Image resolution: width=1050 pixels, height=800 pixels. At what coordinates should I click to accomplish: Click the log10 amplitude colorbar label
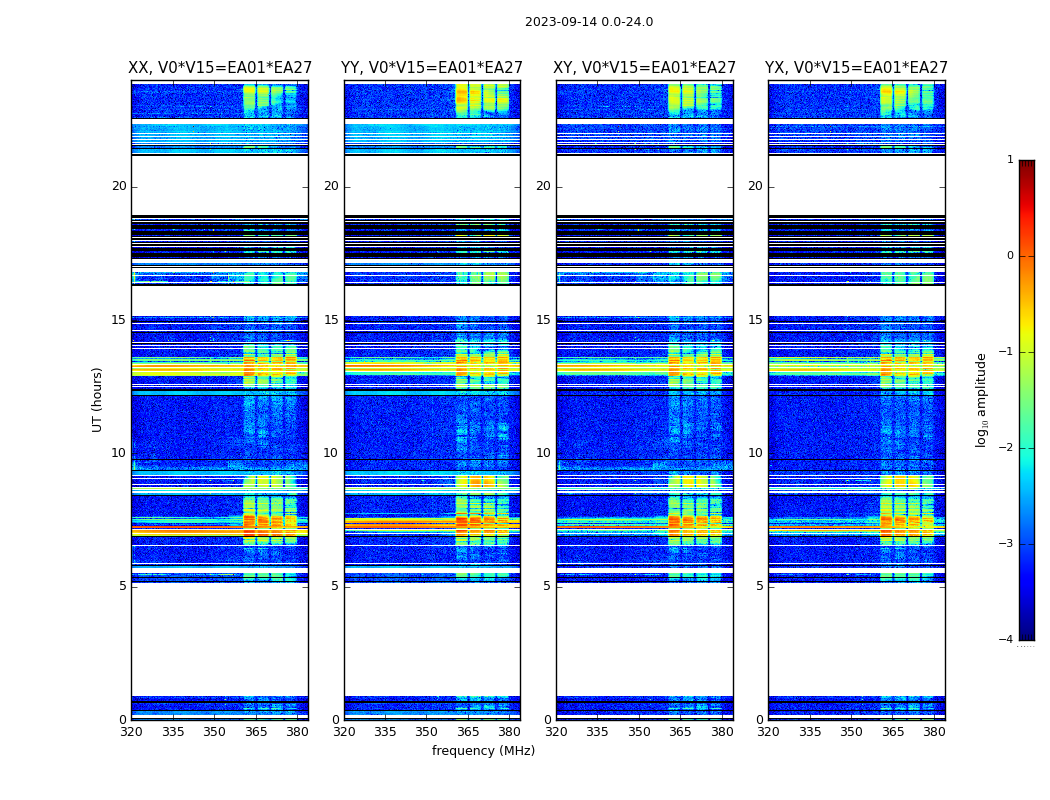pyautogui.click(x=981, y=400)
